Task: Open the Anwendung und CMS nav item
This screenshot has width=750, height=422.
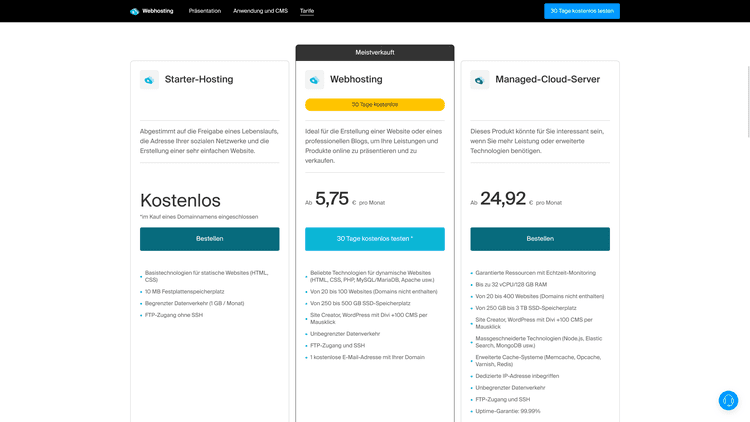Action: click(x=260, y=11)
